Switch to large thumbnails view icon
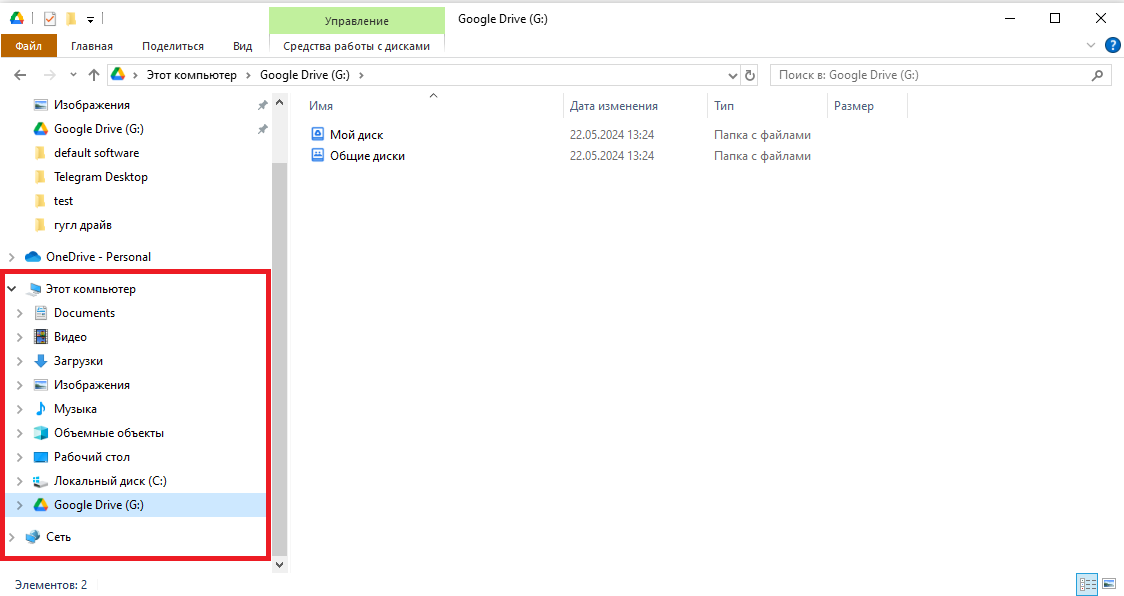 click(x=1108, y=584)
